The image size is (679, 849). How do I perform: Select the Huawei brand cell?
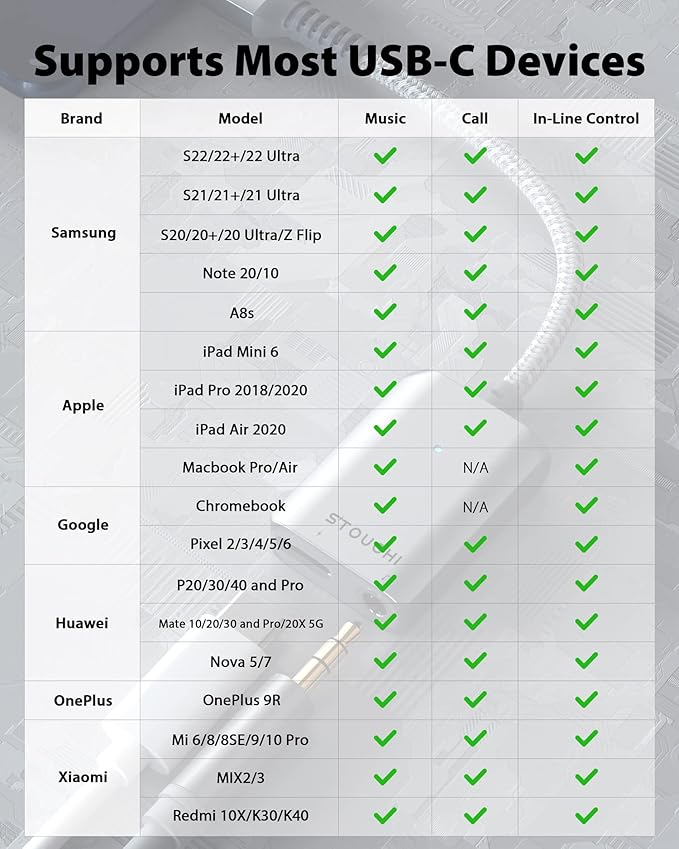coord(82,623)
